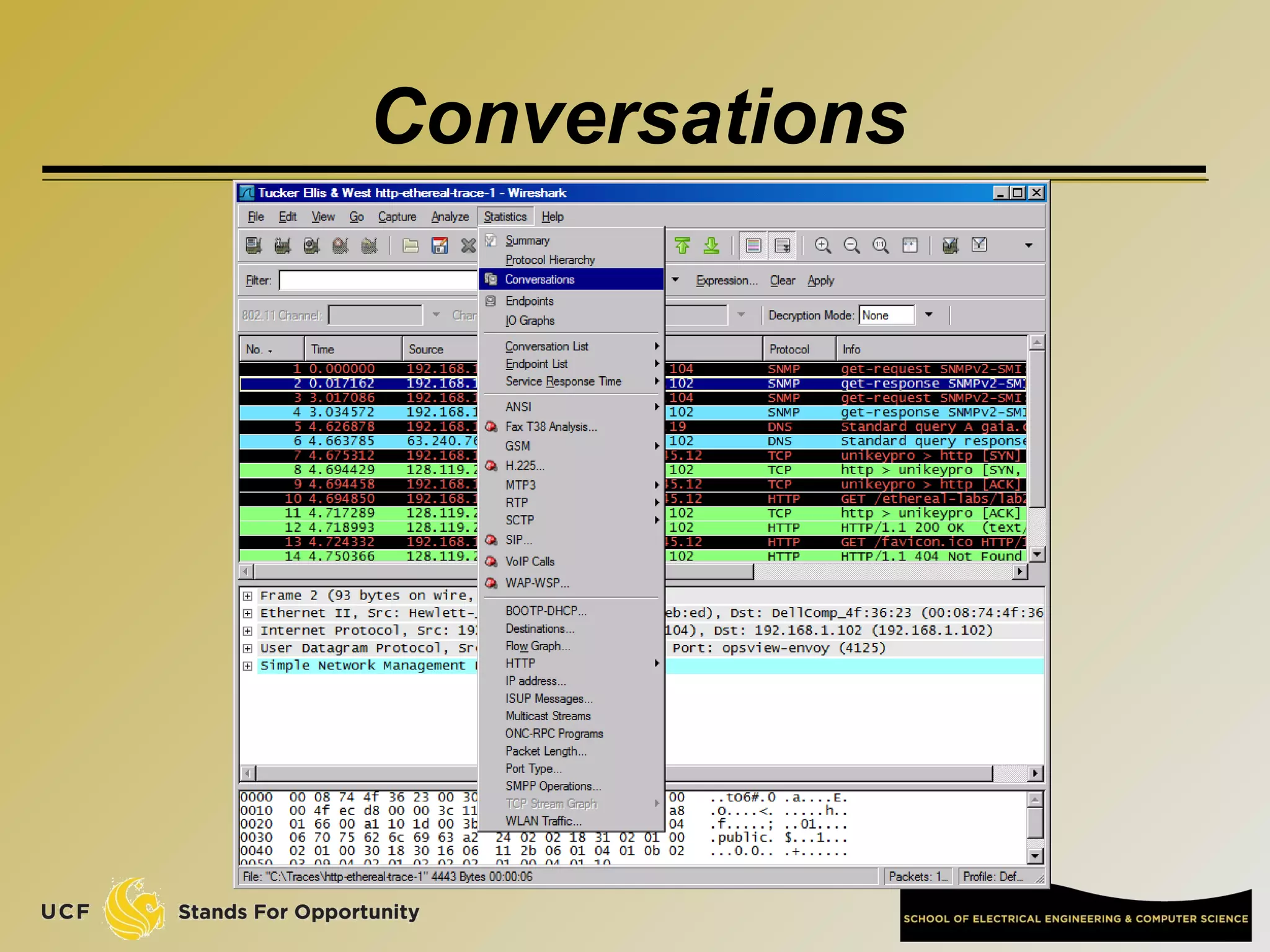The width and height of the screenshot is (1270, 952).
Task: Open the Analyze menu
Action: coord(450,217)
